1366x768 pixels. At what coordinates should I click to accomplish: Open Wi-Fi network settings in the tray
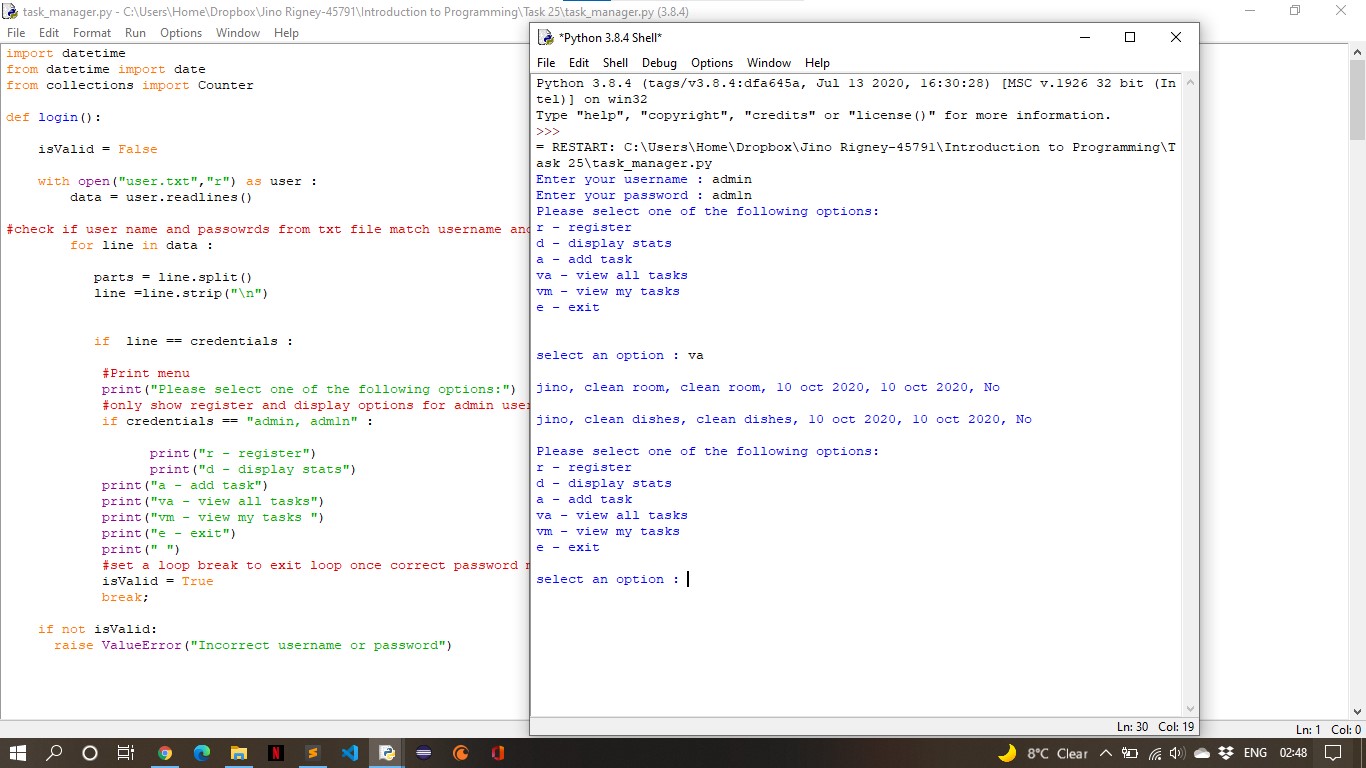coord(1155,753)
